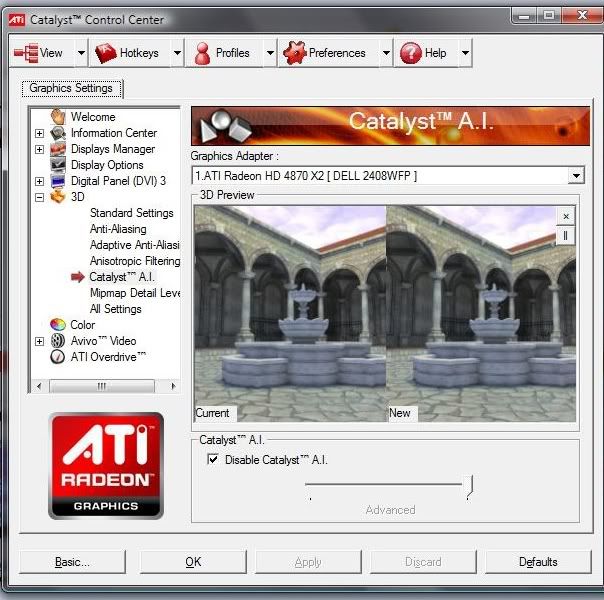Select the Welcome tree icon
The image size is (604, 600).
(x=58, y=117)
